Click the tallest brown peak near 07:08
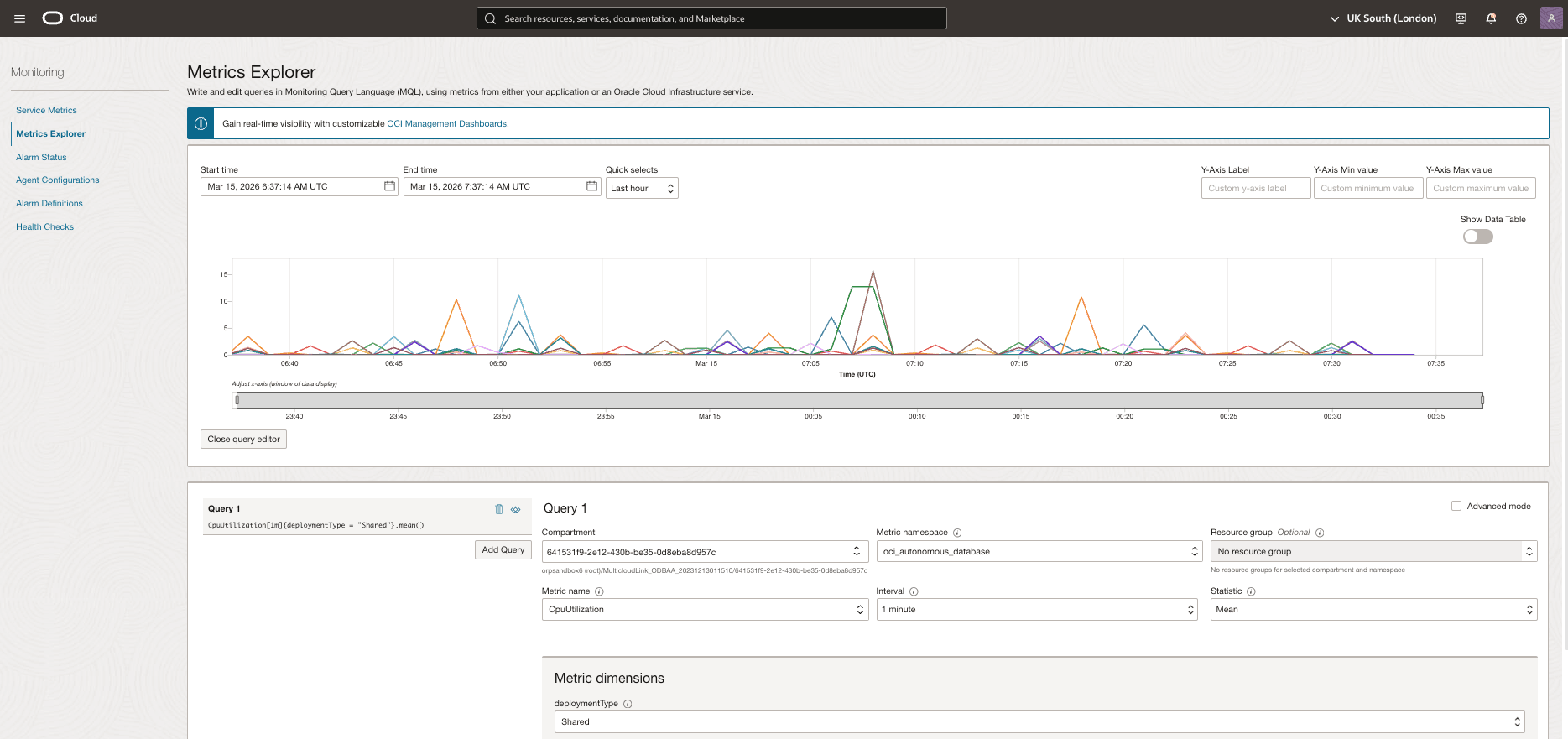The width and height of the screenshot is (1568, 739). coord(873,272)
